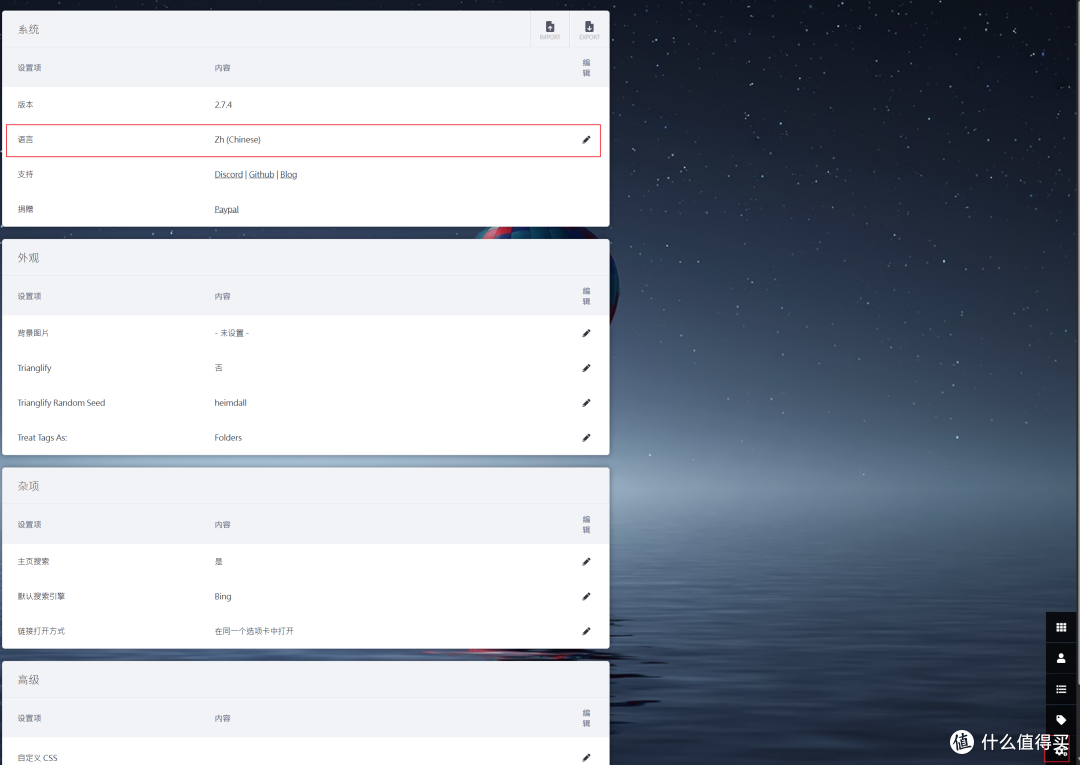Click the Trianglify Random Seed label
The width and height of the screenshot is (1080, 765).
click(61, 403)
